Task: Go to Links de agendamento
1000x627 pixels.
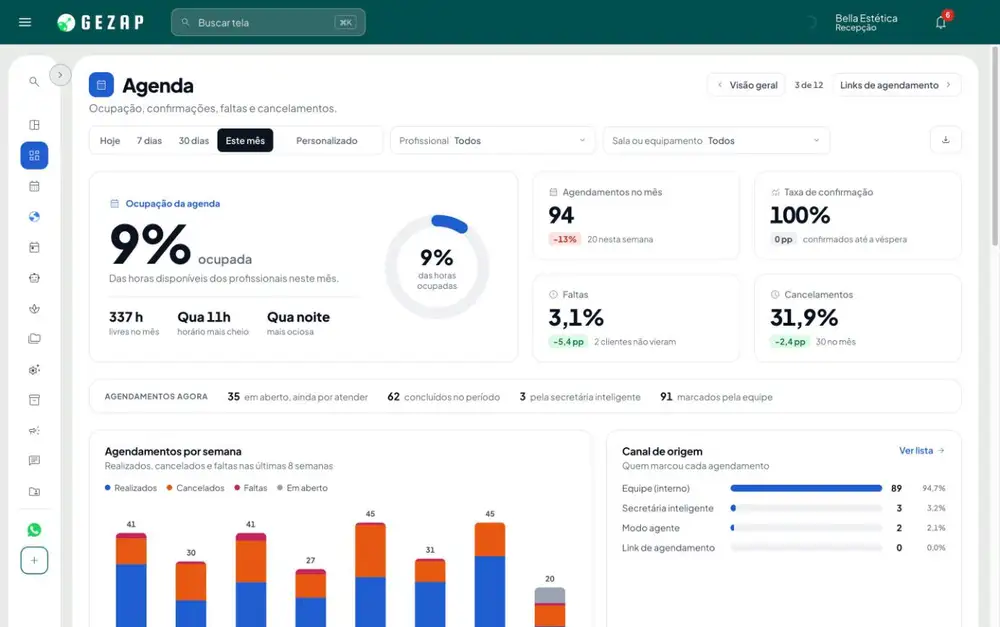Action: pos(896,85)
